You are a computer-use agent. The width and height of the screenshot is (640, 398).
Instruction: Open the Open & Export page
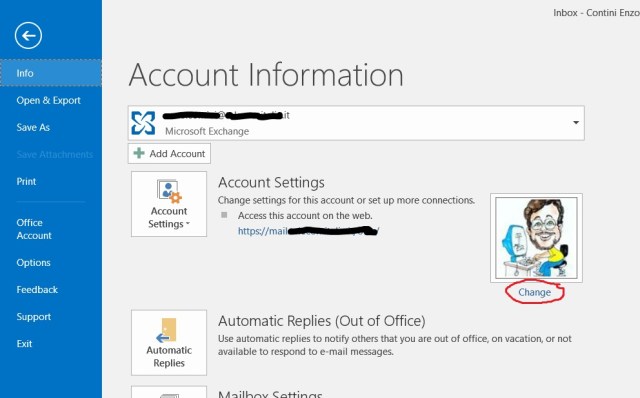[x=48, y=100]
